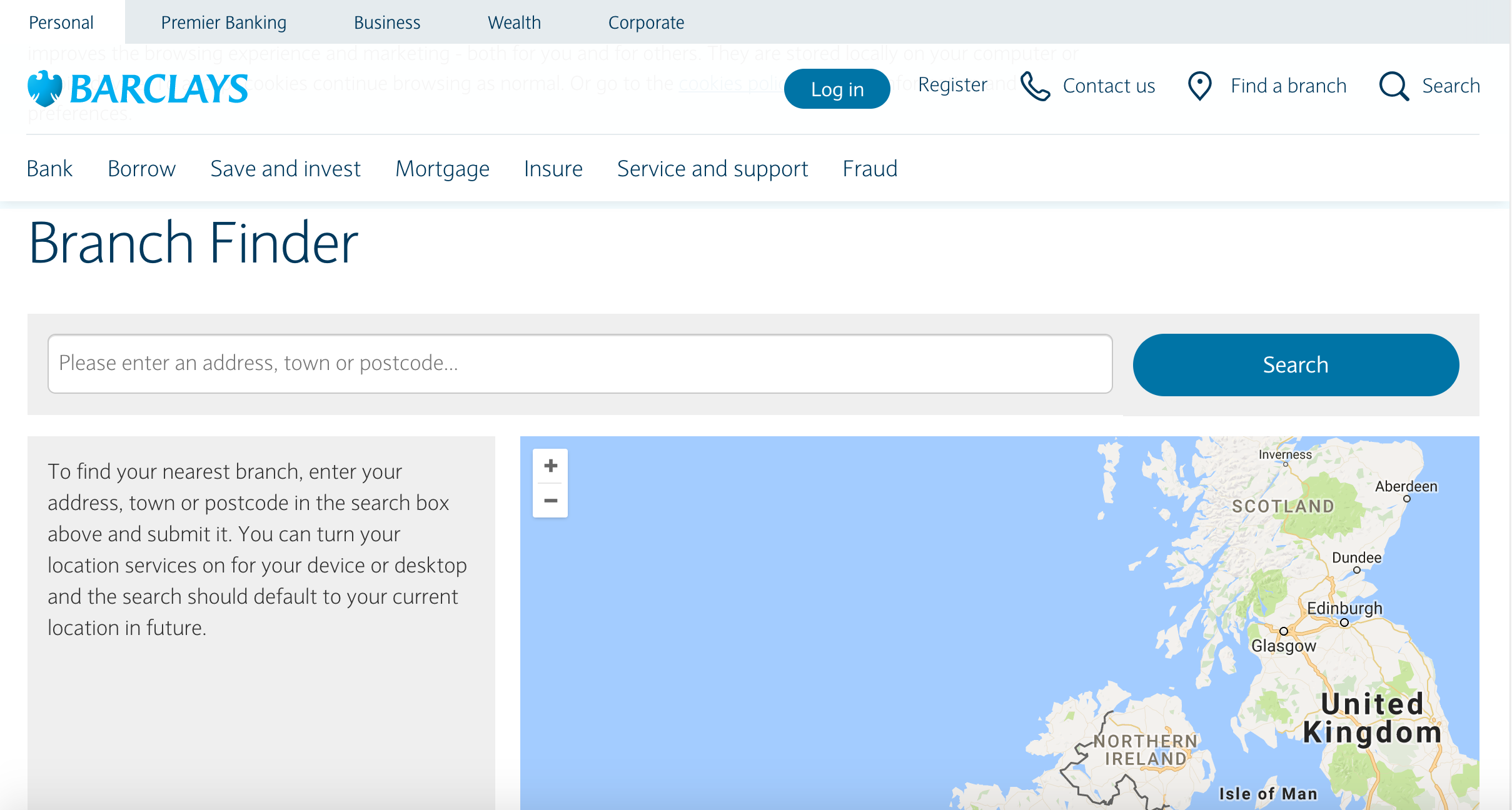Click the Barclays eagle logo
Screen dimensions: 1512x810
point(45,88)
